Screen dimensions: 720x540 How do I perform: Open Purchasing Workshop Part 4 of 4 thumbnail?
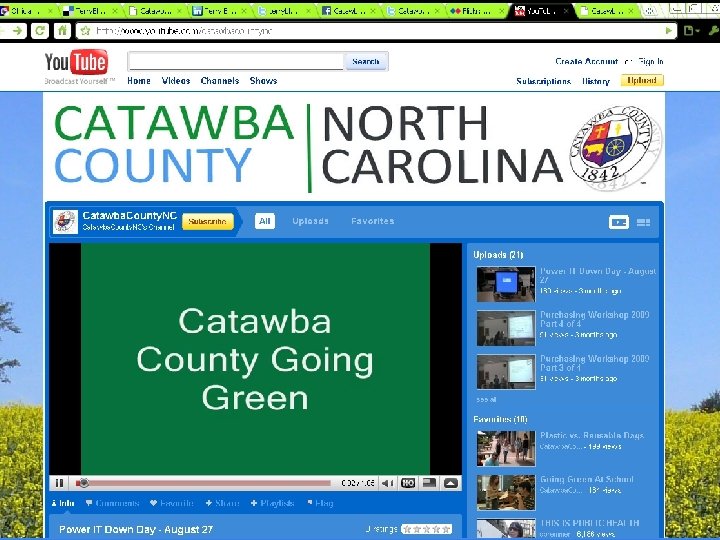point(506,328)
